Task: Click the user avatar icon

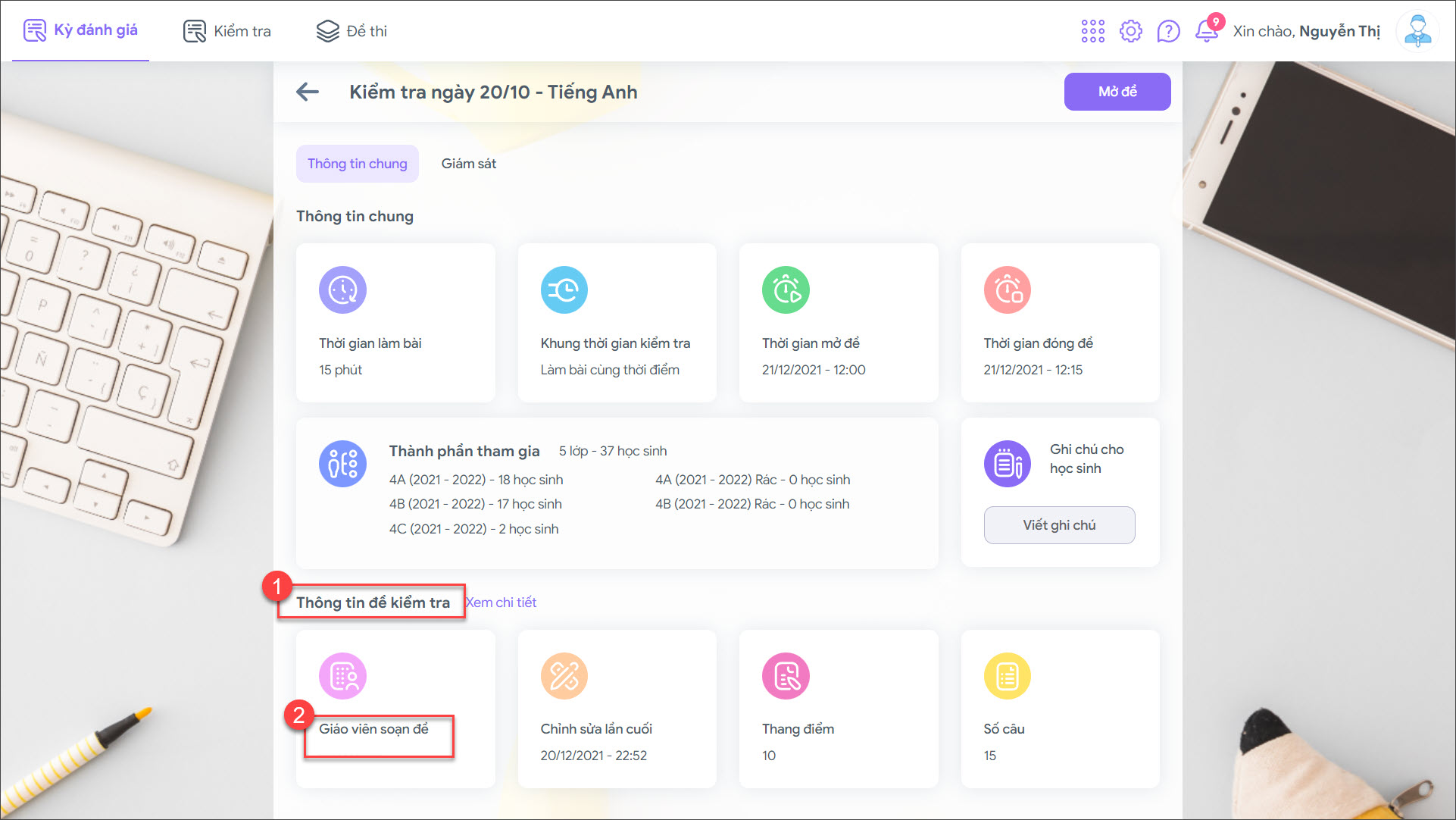Action: pyautogui.click(x=1417, y=31)
